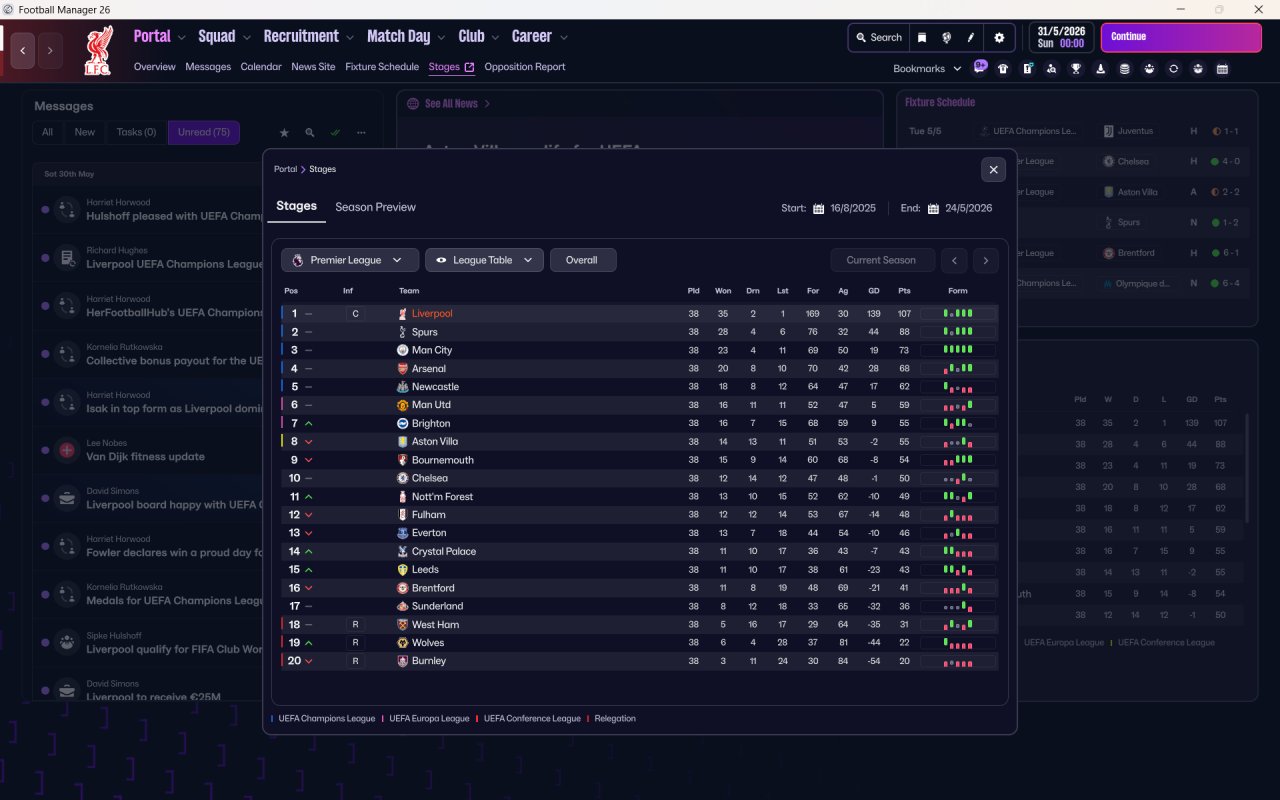Open the bookmark icon beside Search
The width and height of the screenshot is (1280, 800).
click(922, 37)
